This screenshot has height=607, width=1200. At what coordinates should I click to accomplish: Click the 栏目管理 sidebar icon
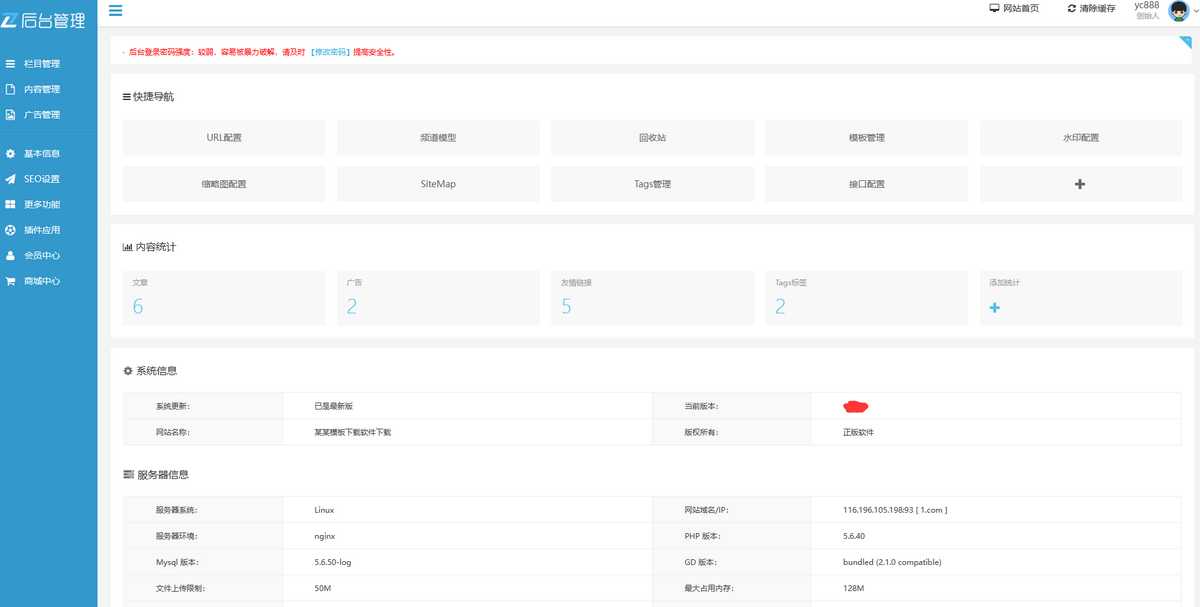click(x=10, y=64)
